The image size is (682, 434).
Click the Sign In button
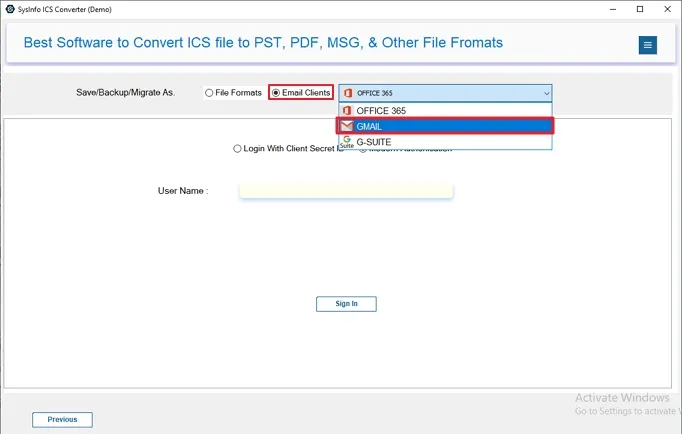[x=346, y=304]
